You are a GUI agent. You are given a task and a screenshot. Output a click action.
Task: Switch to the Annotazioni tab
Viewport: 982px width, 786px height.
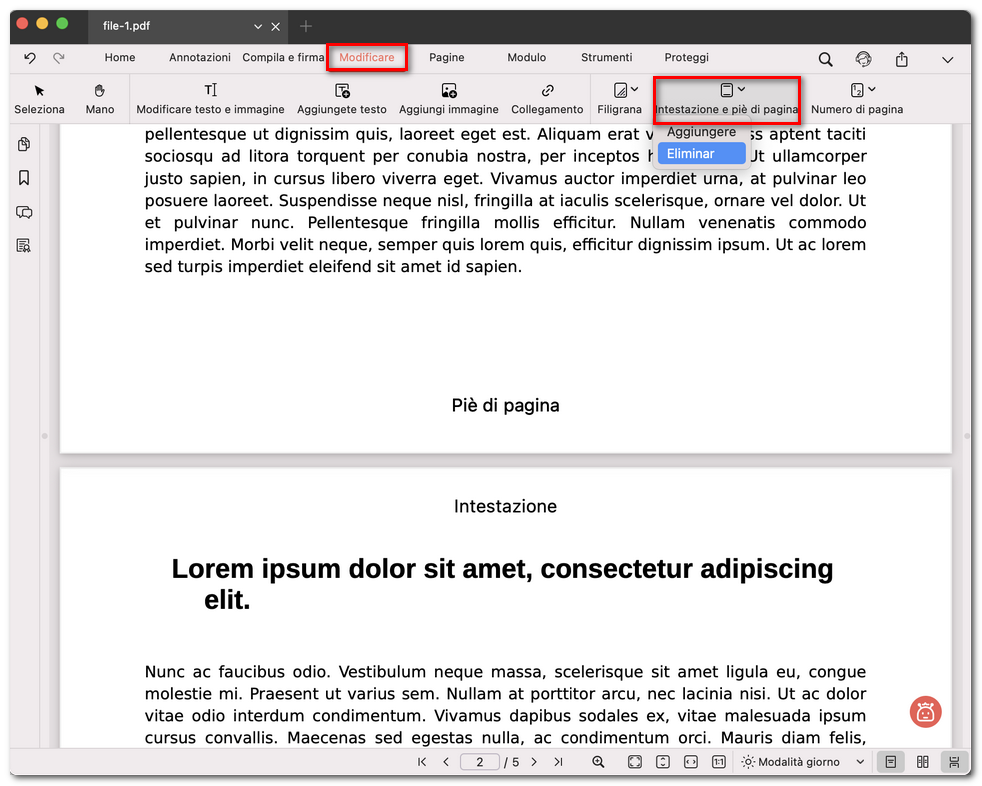[x=199, y=57]
